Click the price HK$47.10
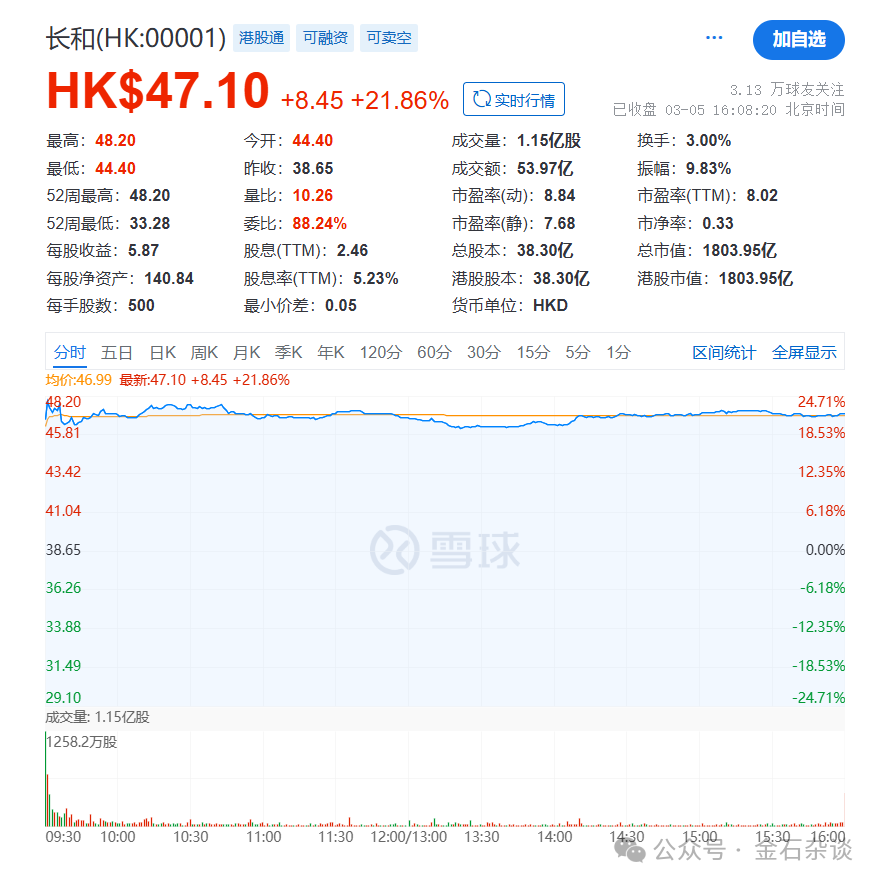880x884 pixels. click(158, 91)
